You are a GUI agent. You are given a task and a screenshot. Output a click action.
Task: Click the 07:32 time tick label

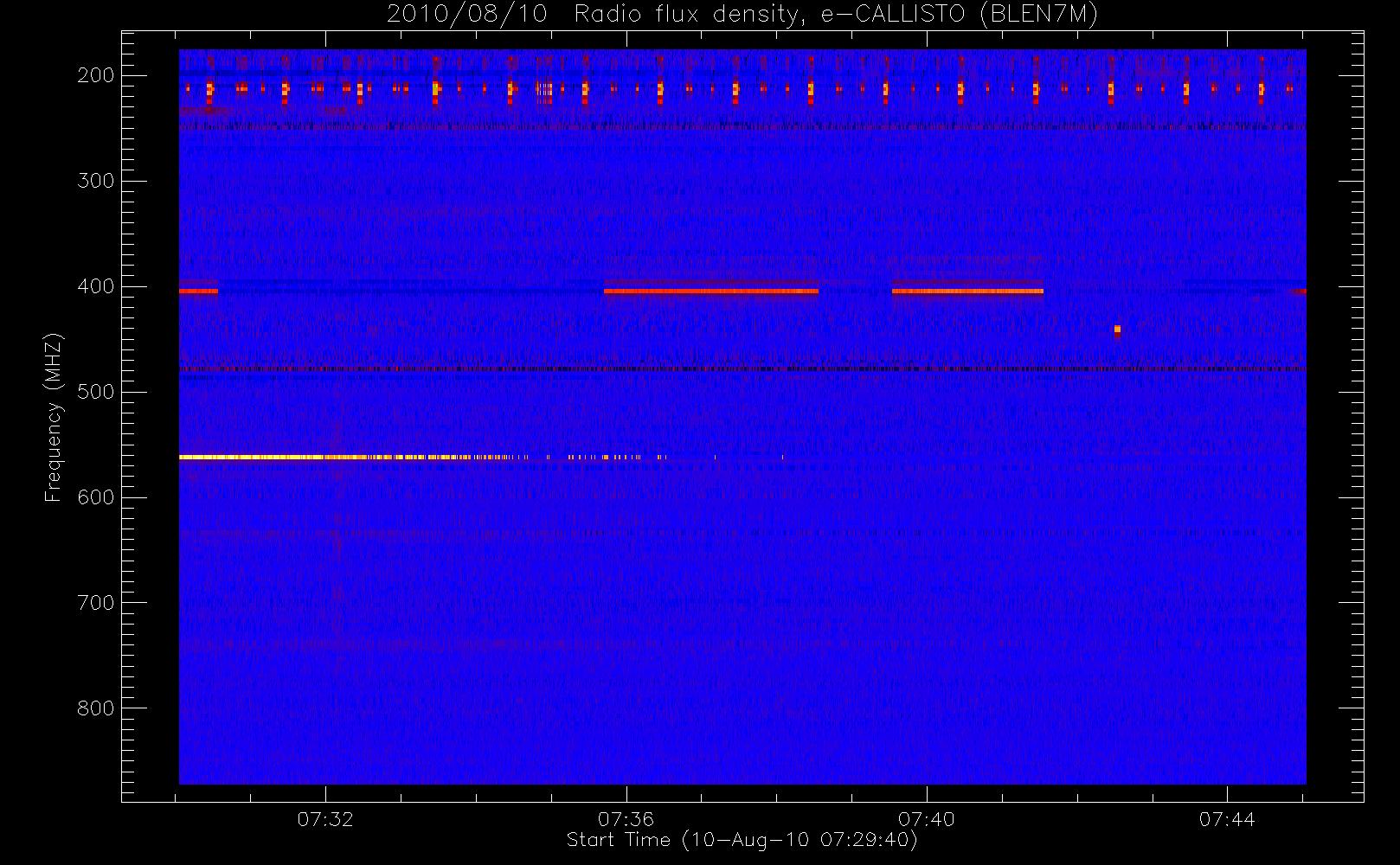tap(325, 819)
